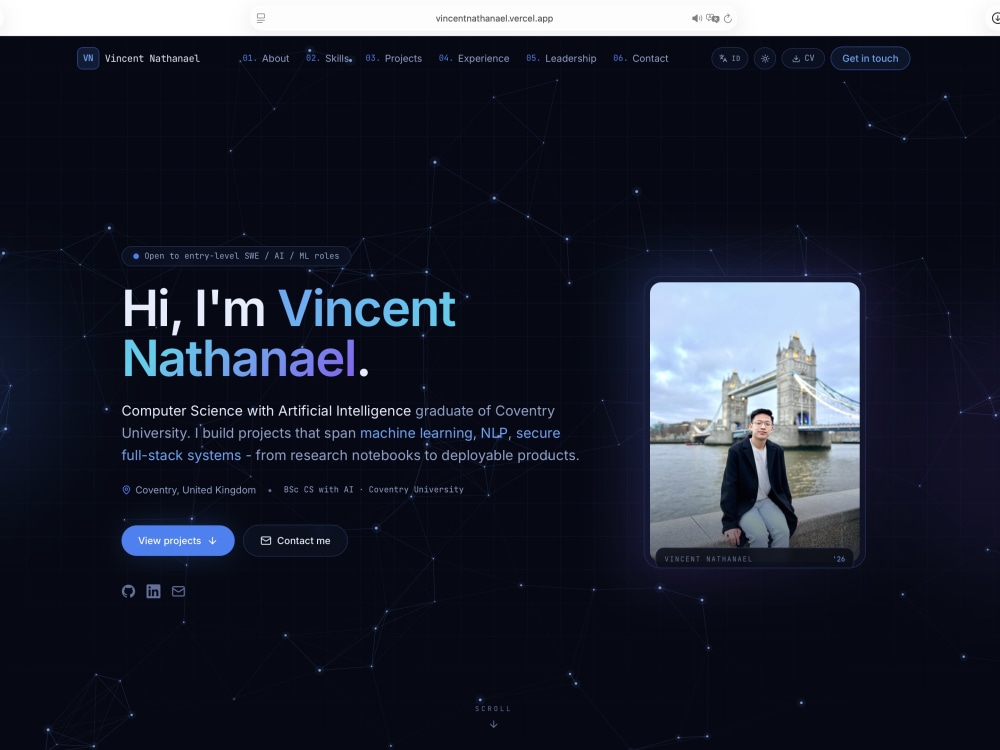The height and width of the screenshot is (750, 1000).
Task: Open the GitHub profile icon
Action: tap(128, 591)
